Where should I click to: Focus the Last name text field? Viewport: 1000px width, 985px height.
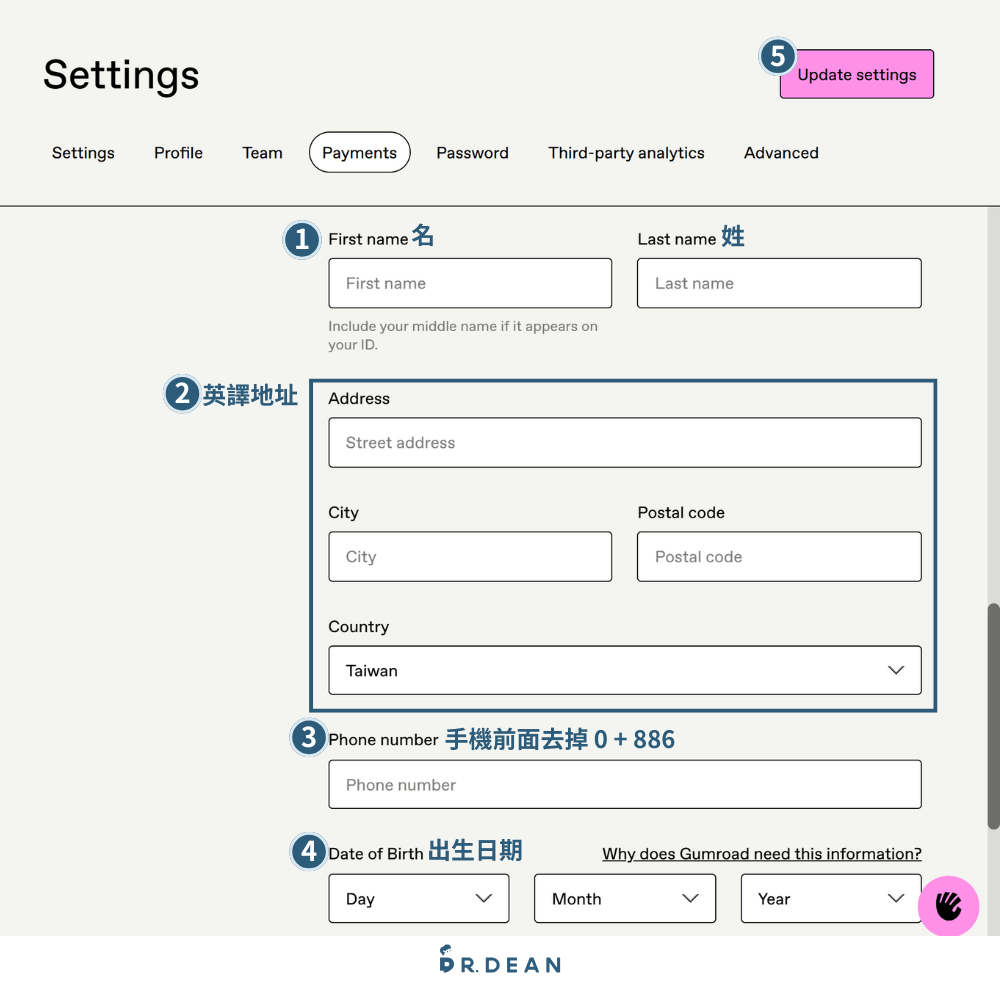pos(779,284)
